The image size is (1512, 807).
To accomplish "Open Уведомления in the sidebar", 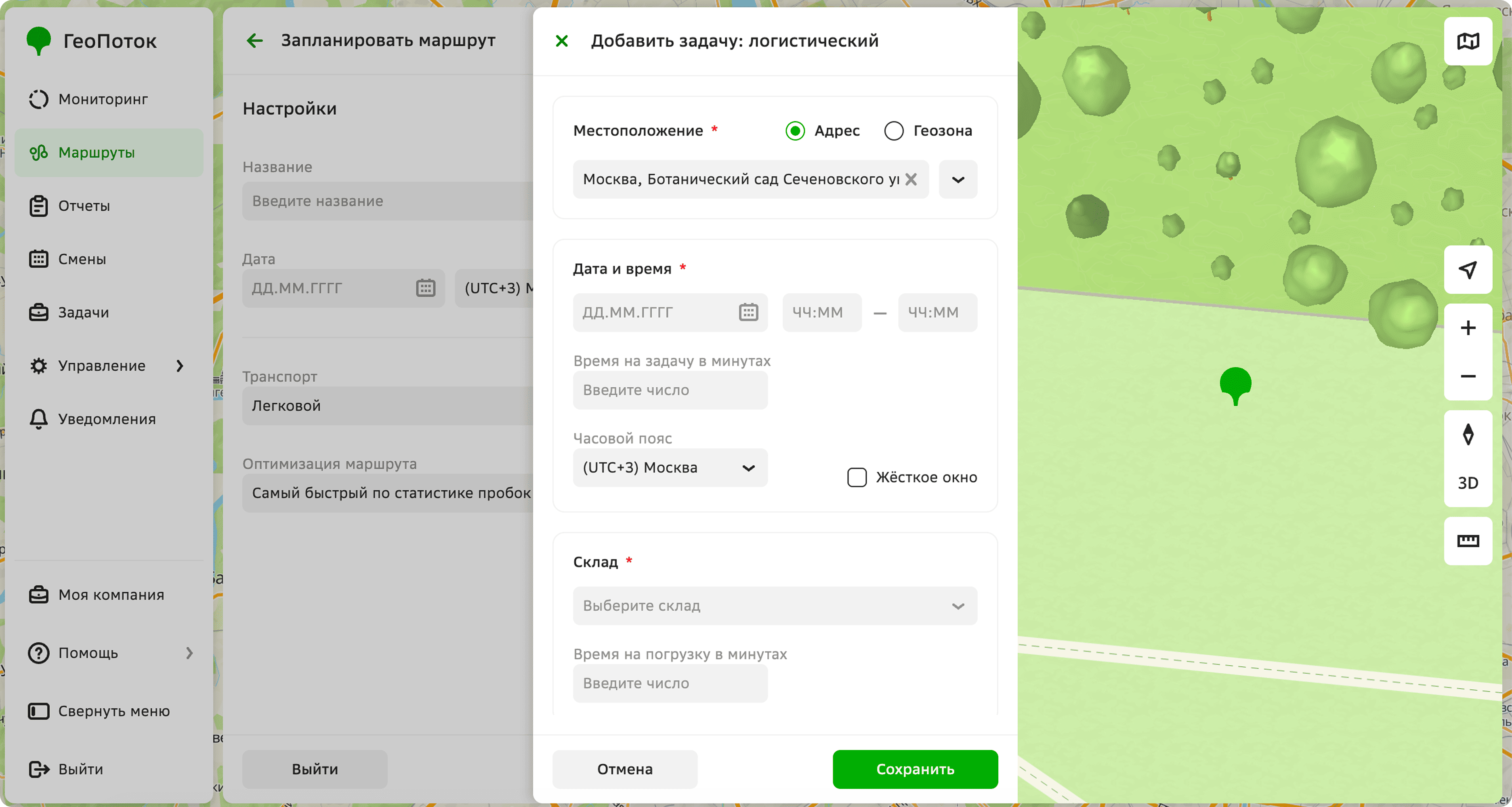I will pyautogui.click(x=109, y=419).
